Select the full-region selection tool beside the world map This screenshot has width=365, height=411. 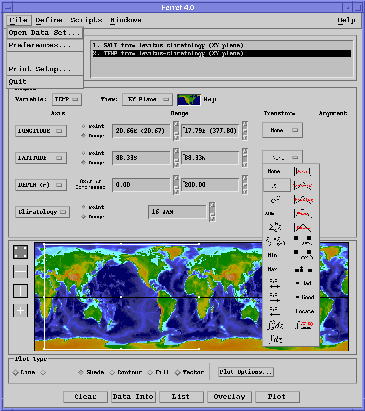tap(20, 252)
